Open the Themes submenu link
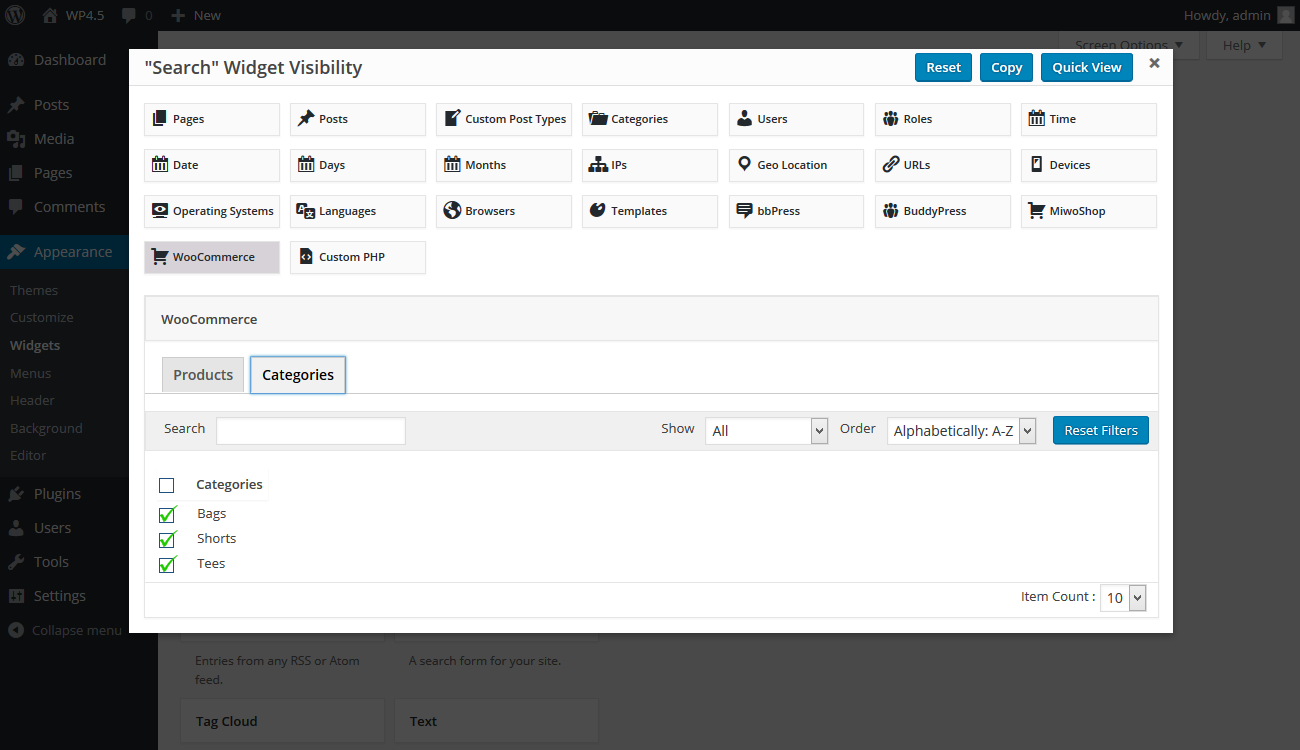Viewport: 1300px width, 750px height. (x=34, y=290)
